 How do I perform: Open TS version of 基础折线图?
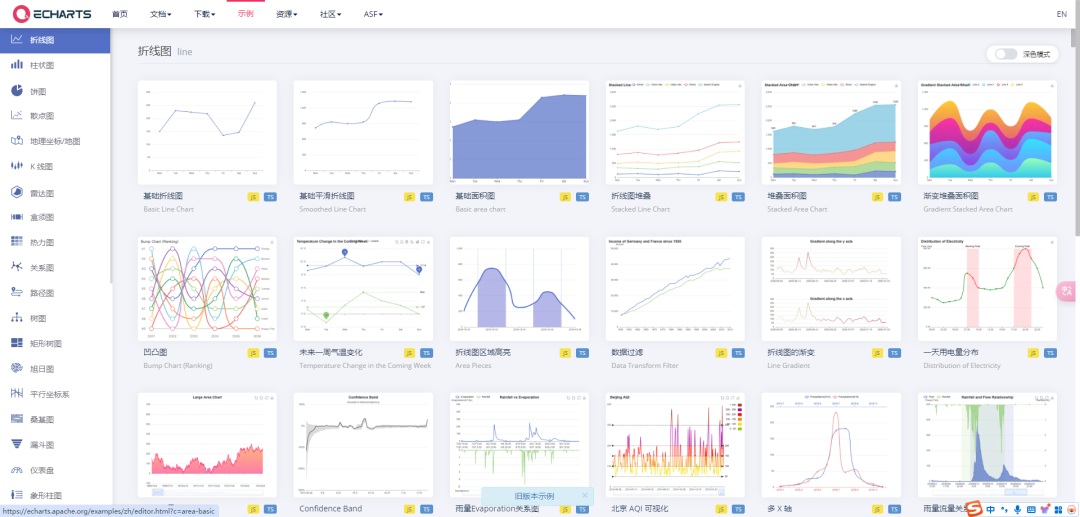point(270,197)
